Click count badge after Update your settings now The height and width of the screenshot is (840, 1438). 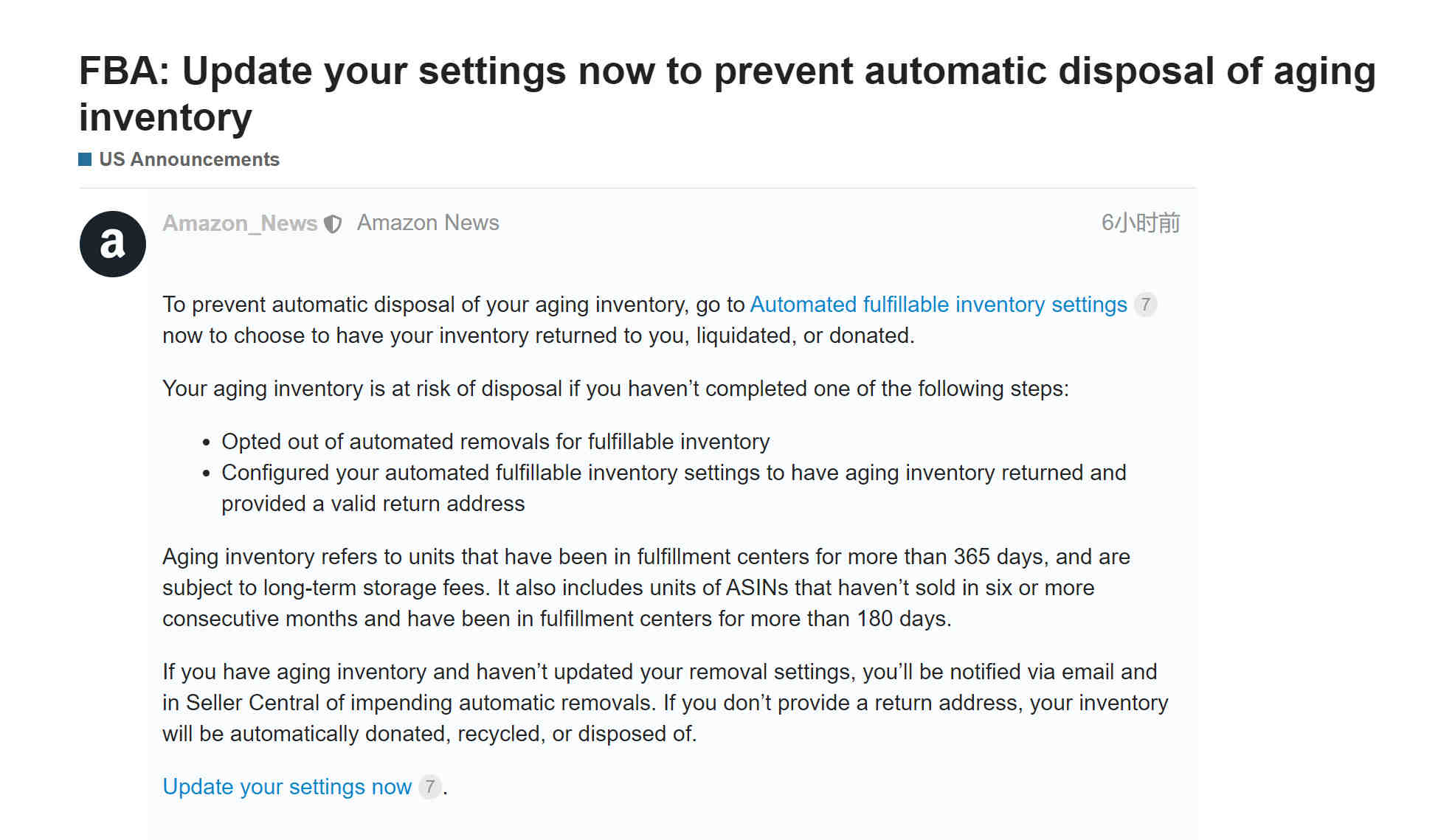(x=429, y=786)
